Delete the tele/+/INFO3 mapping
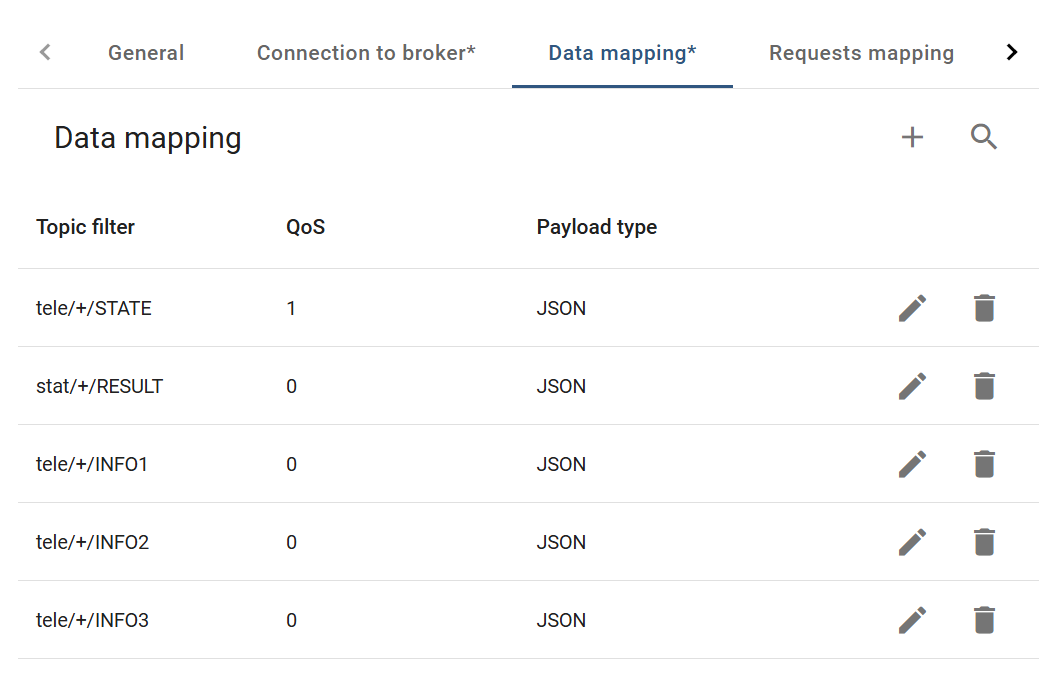The image size is (1053, 688). (x=984, y=620)
